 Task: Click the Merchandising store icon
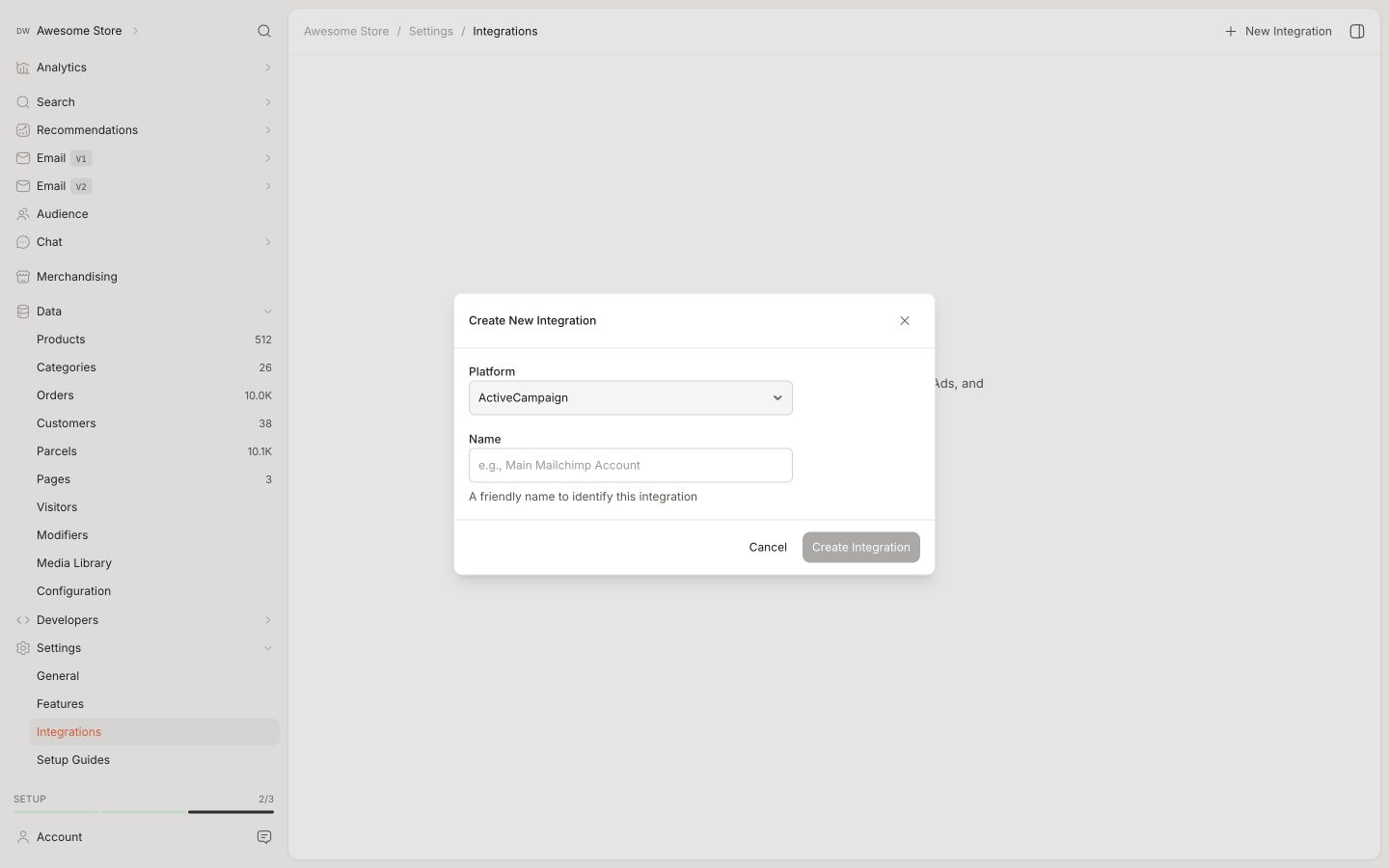pos(23,277)
